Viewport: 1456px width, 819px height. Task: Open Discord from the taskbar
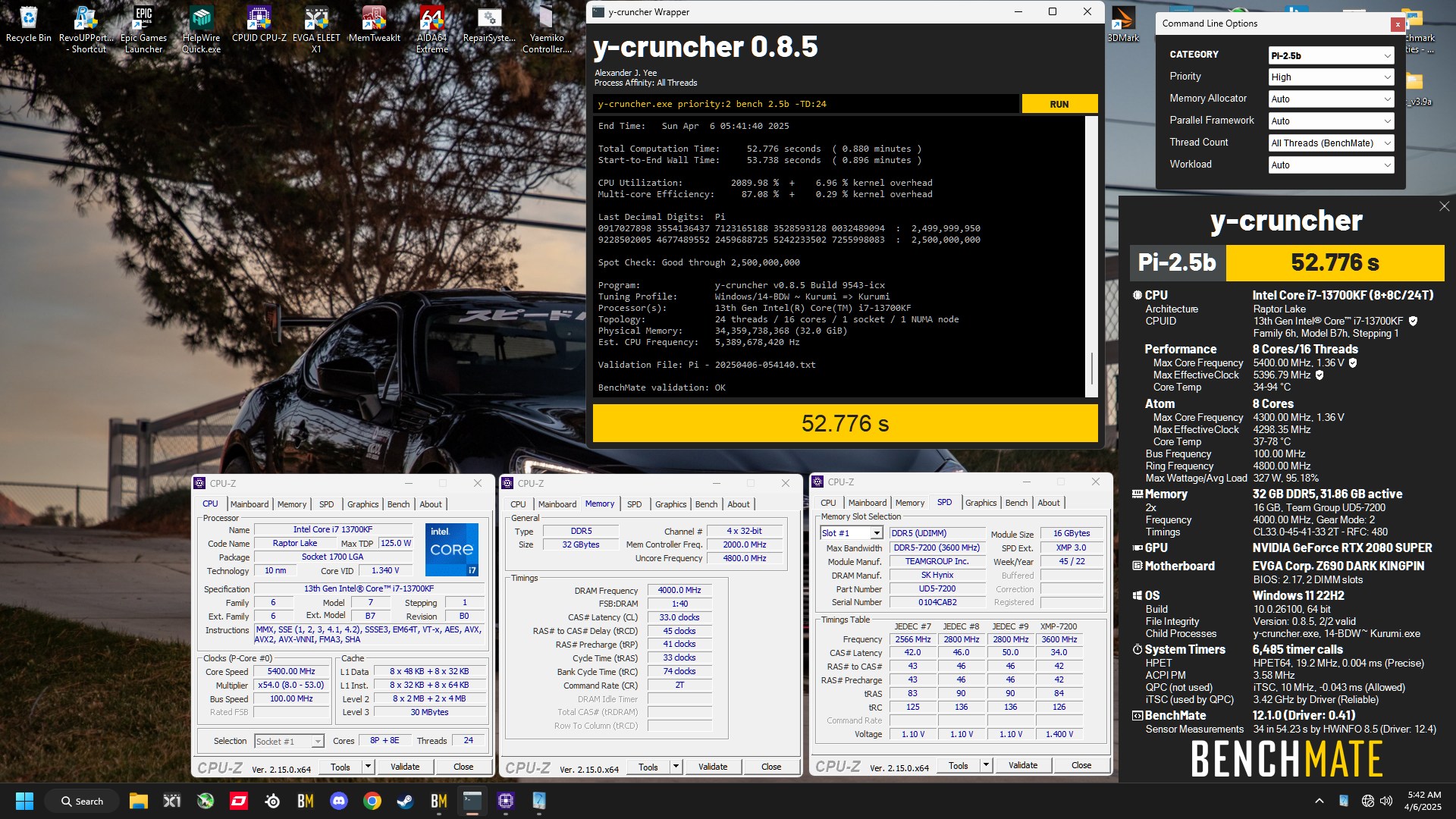339,801
